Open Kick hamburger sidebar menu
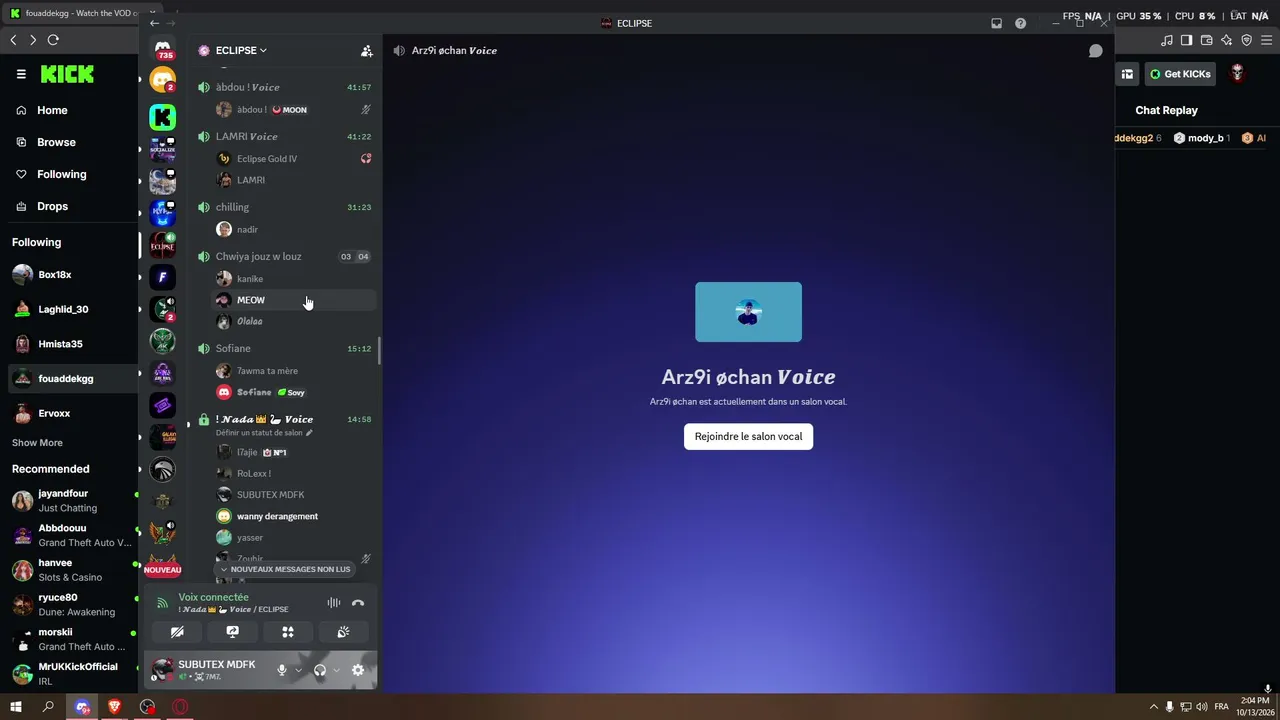 pos(21,74)
